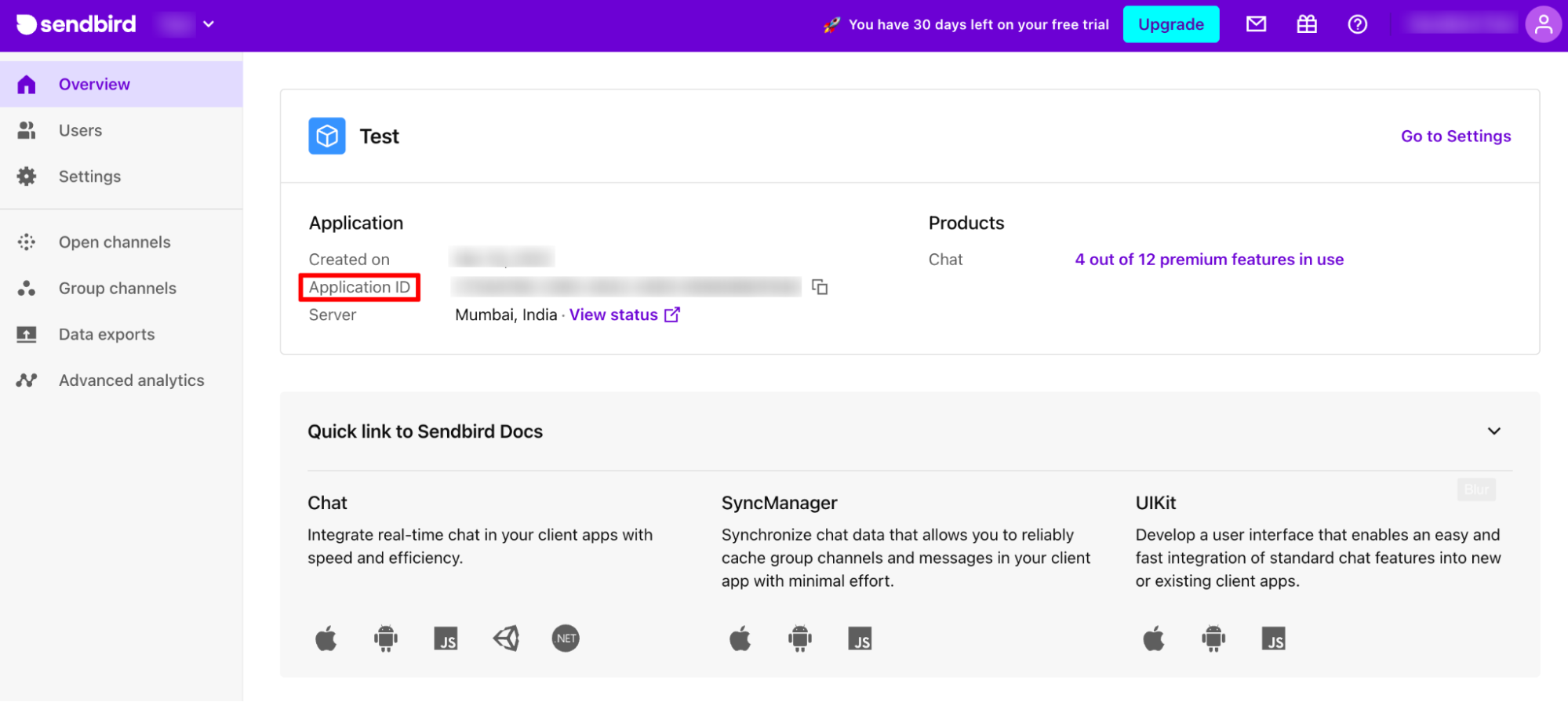The image size is (1568, 702).
Task: Open SyncManager docs for Android icon
Action: pyautogui.click(x=800, y=638)
